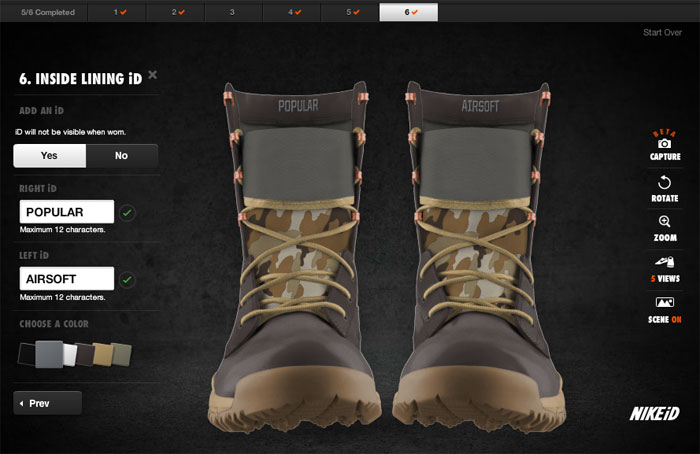Image resolution: width=700 pixels, height=454 pixels.
Task: Select No to remove the iD
Action: tap(121, 155)
